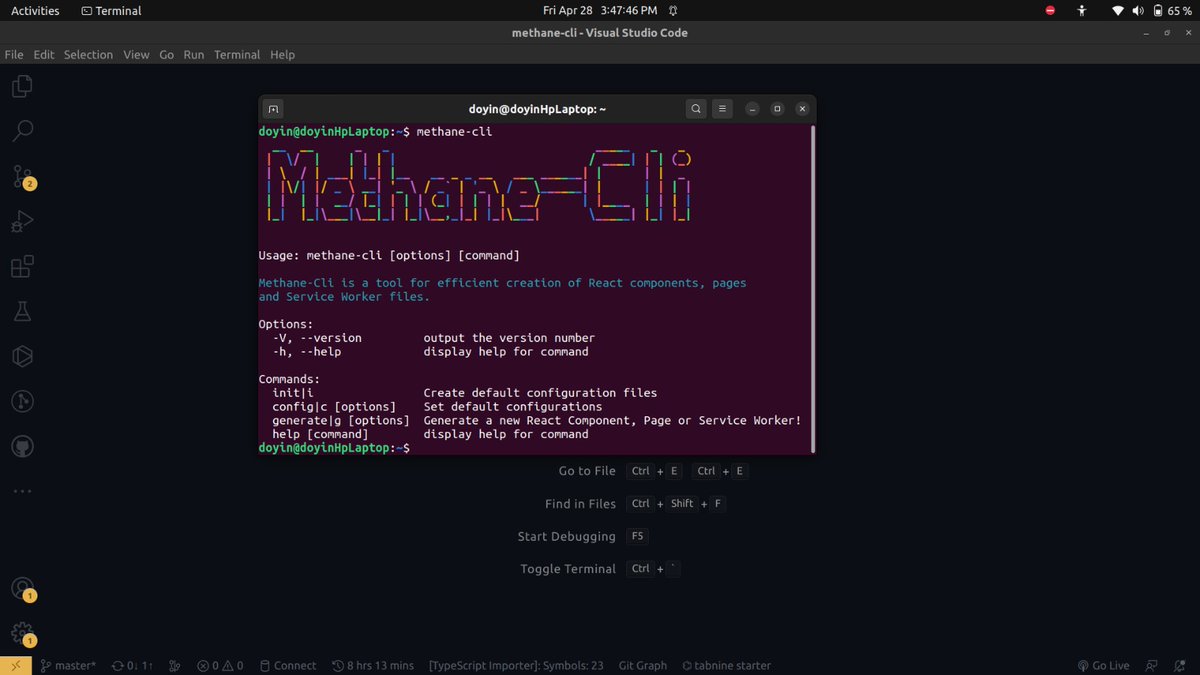Click the notification bell-off icon by clock
This screenshot has width=1200, height=675.
click(674, 10)
